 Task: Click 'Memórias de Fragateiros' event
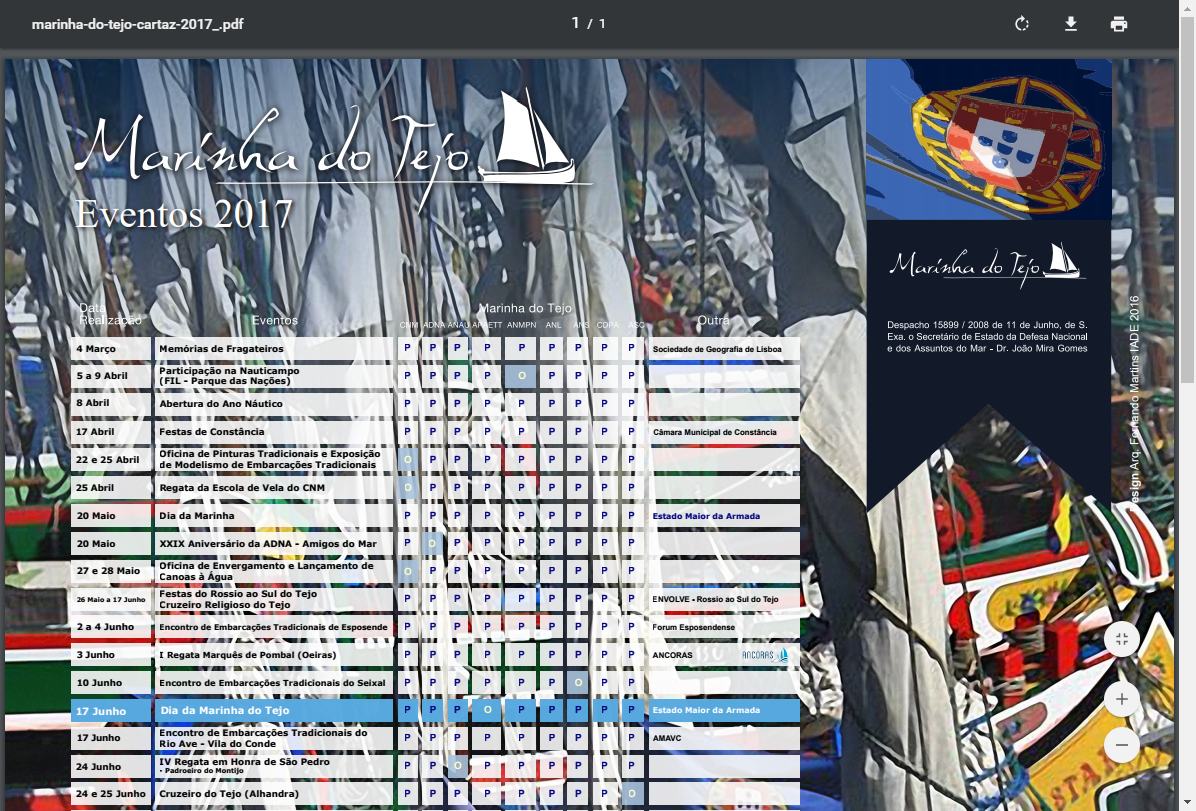pyautogui.click(x=221, y=349)
